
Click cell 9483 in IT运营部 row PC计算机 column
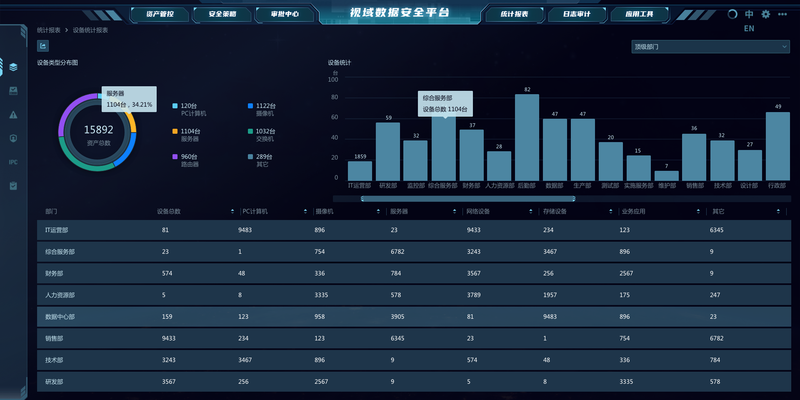(244, 230)
